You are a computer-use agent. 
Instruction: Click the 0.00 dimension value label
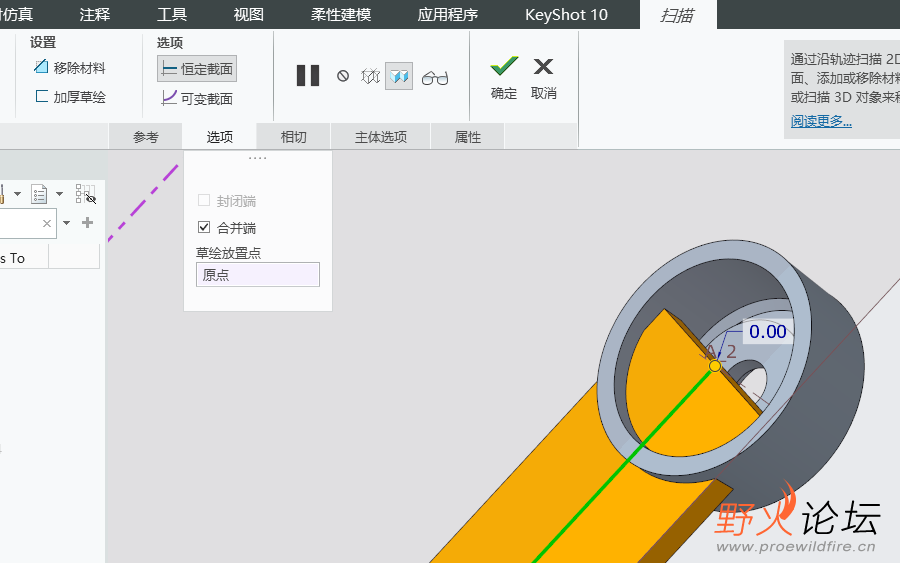click(x=767, y=331)
